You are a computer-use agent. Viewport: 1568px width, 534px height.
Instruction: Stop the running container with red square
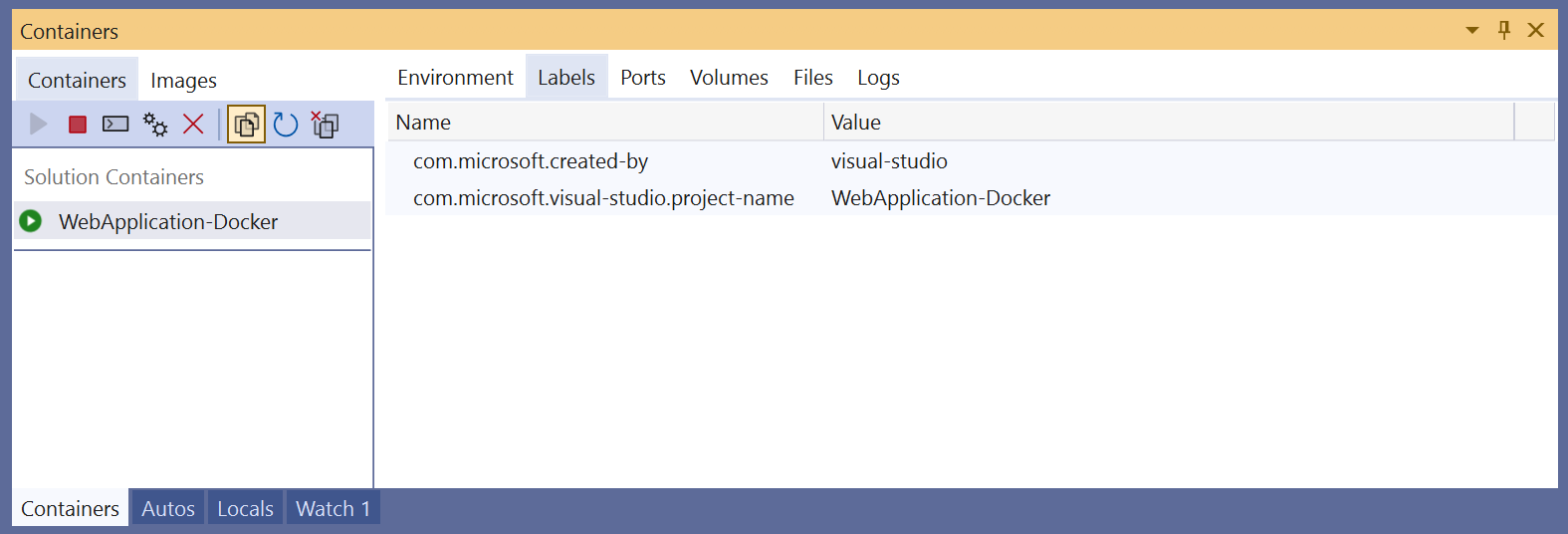(x=78, y=125)
